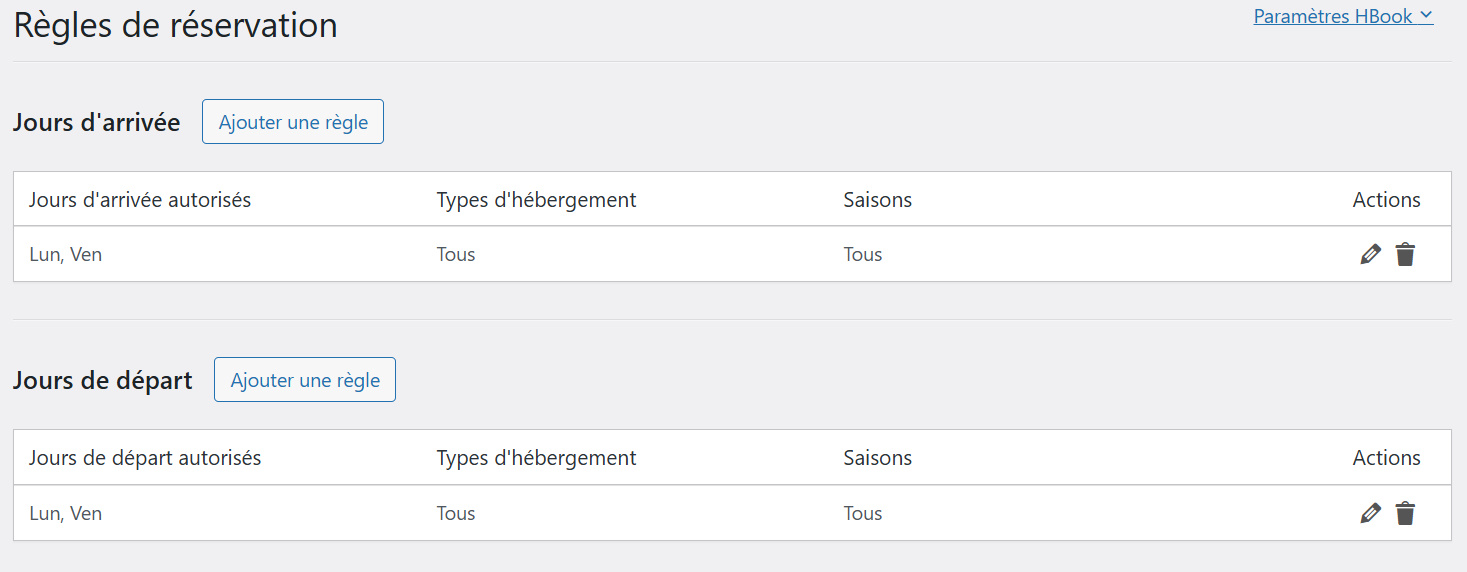Image resolution: width=1467 pixels, height=572 pixels.
Task: Click Ajouter une règle next to Jours d'arrivée
Action: click(x=293, y=122)
